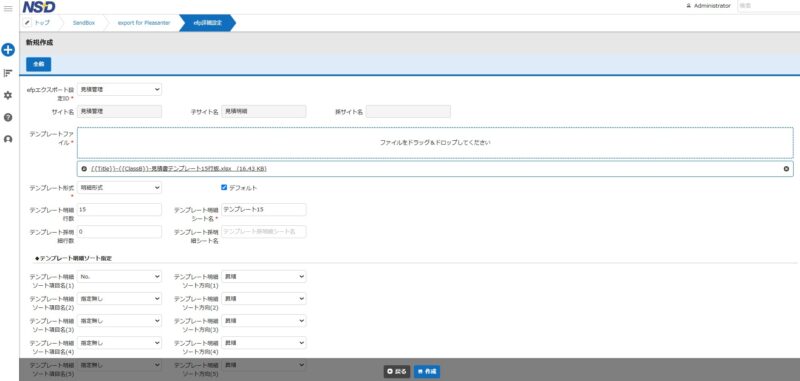Open ソート項目名(4) dropdown
Image resolution: width=800 pixels, height=381 pixels.
coord(119,343)
